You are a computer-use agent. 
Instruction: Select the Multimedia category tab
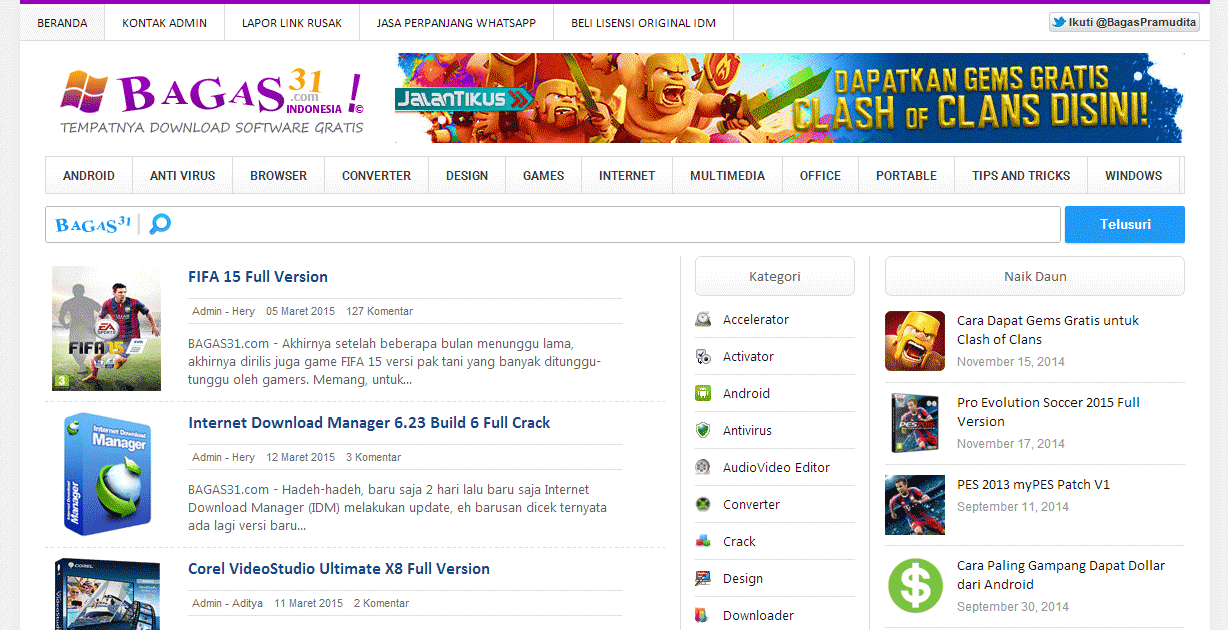[728, 175]
